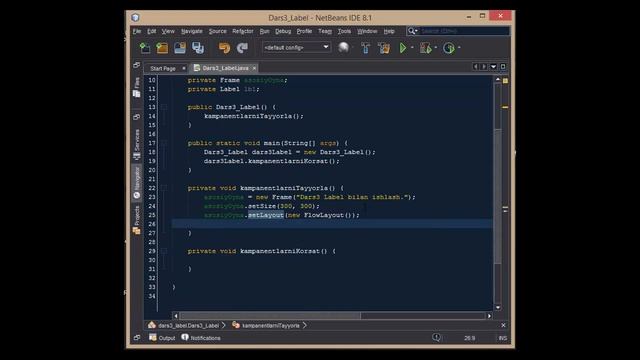Open the Tools menu
Screen dimensions: 640x360
pyautogui.click(x=344, y=31)
